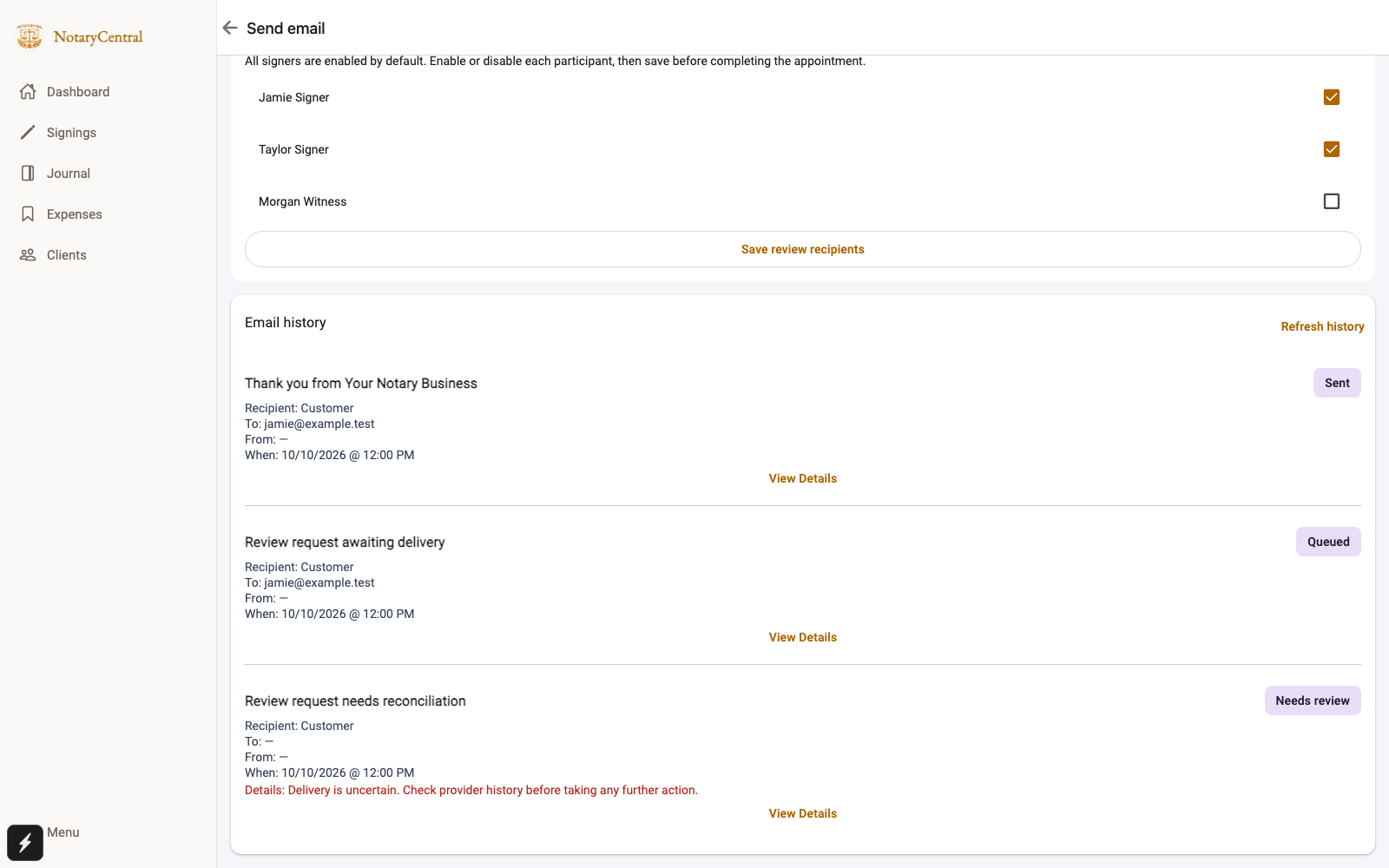Click the Jamie Signer name

tap(293, 97)
